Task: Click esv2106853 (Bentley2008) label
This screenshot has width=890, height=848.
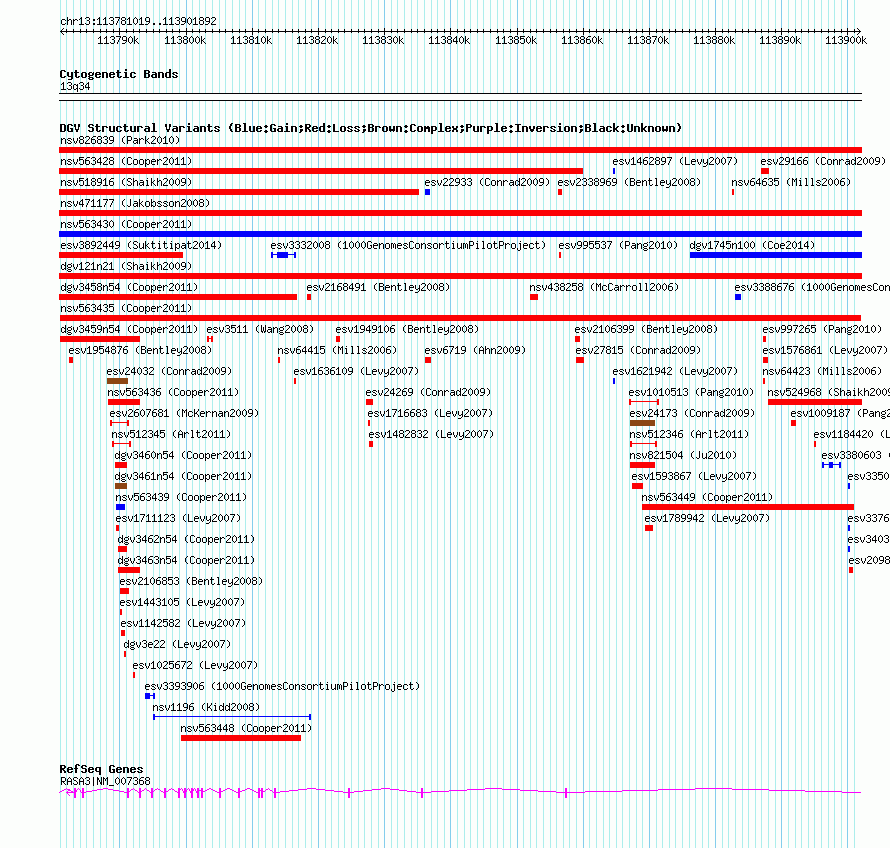Action: (191, 581)
